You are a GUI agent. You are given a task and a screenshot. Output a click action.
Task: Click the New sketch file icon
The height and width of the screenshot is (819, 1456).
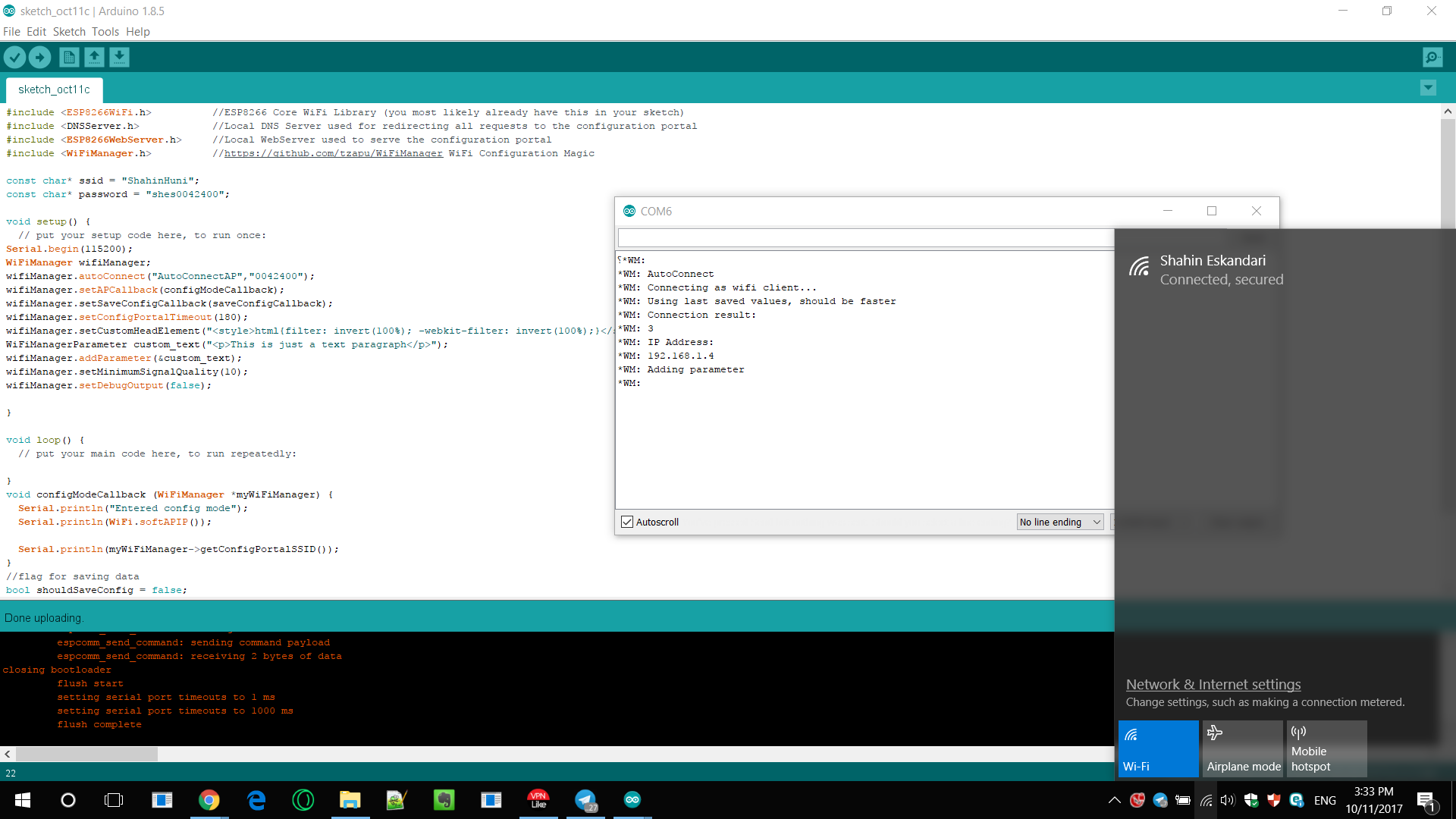tap(68, 57)
